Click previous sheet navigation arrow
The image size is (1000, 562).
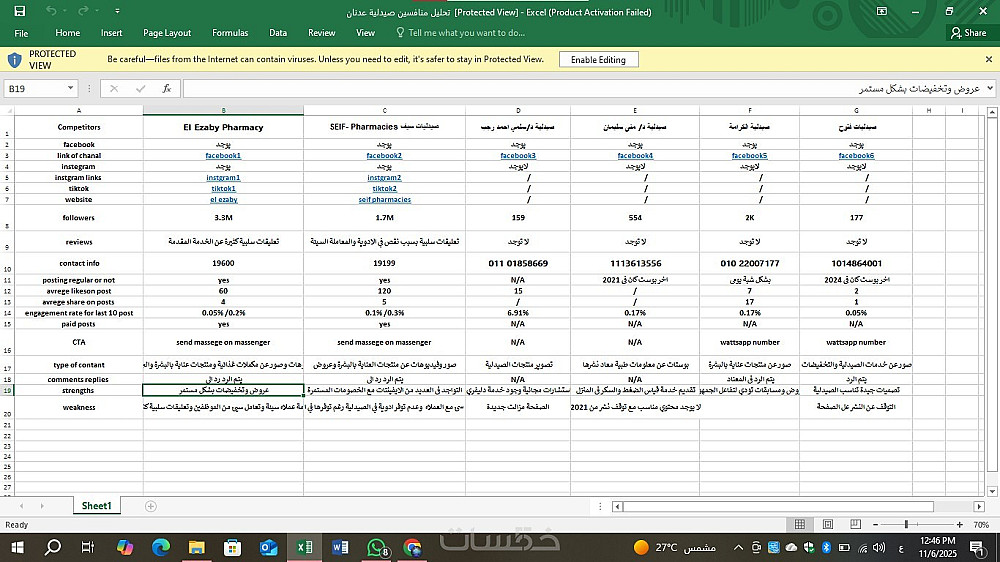21,506
